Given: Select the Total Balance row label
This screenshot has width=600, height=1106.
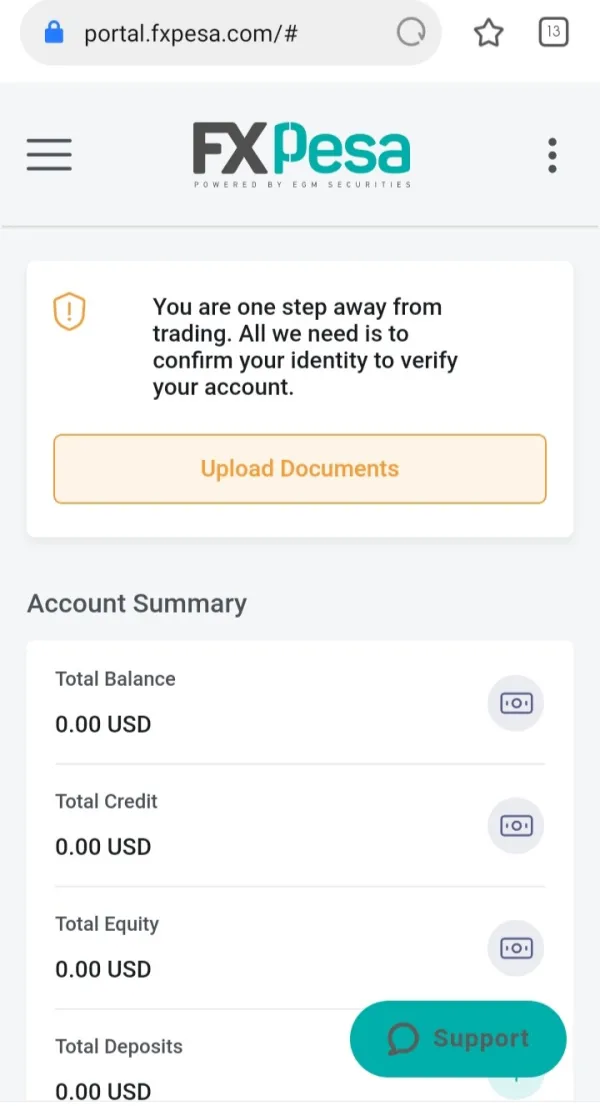Looking at the screenshot, I should (x=115, y=679).
